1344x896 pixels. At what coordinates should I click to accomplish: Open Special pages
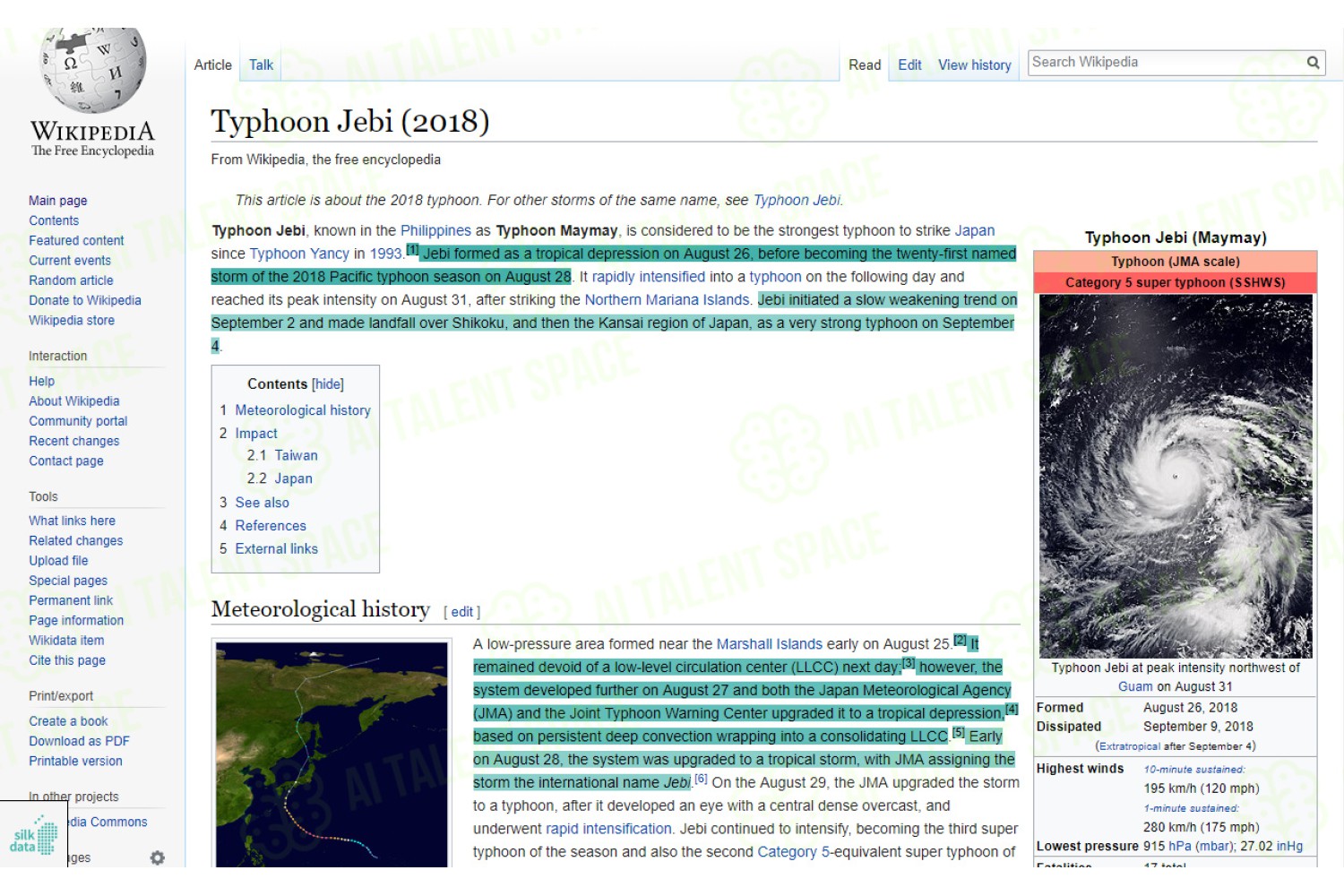point(68,581)
